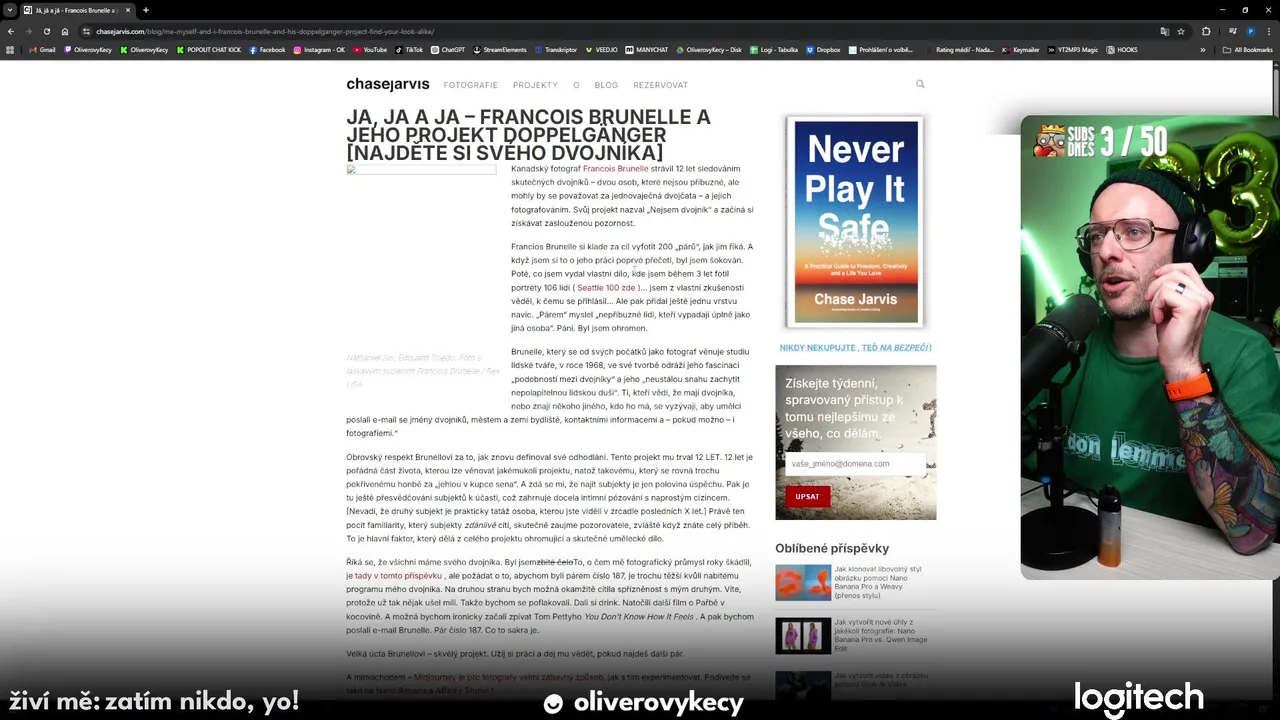Open the Facebook bookmark
The height and width of the screenshot is (720, 1280).
(x=267, y=49)
